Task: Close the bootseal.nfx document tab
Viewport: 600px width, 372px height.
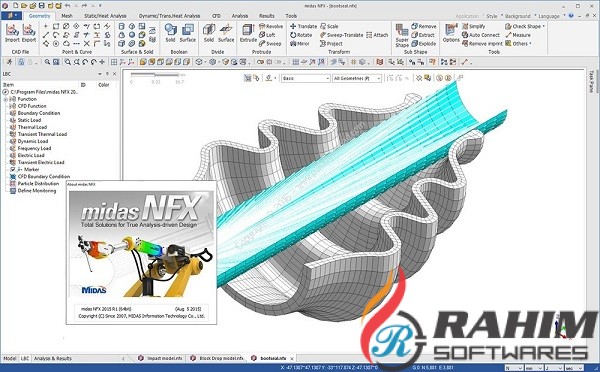Action: (292, 359)
